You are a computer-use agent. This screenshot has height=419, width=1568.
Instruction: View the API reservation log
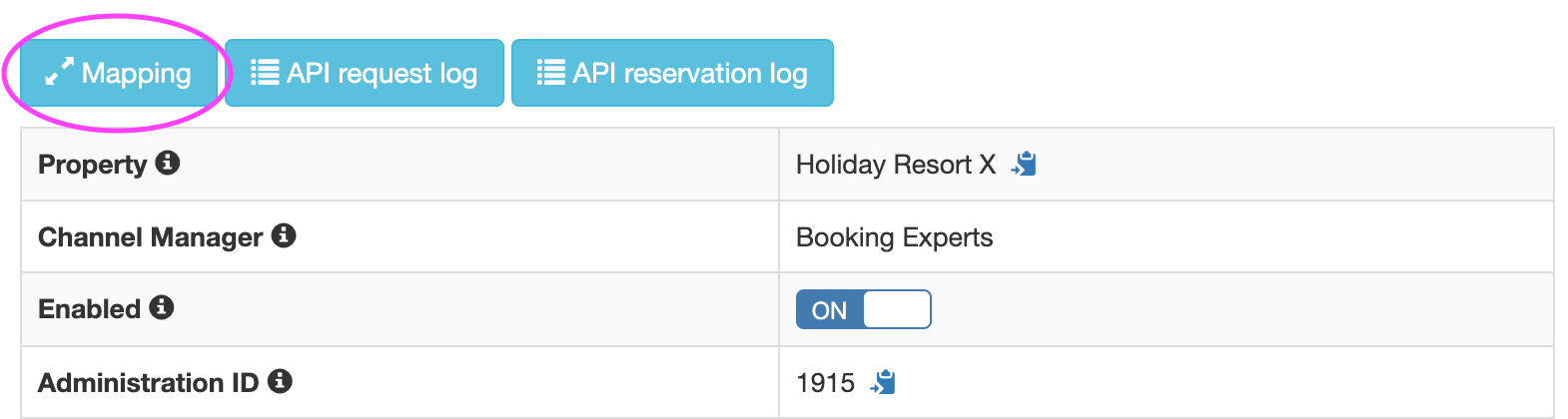click(672, 73)
